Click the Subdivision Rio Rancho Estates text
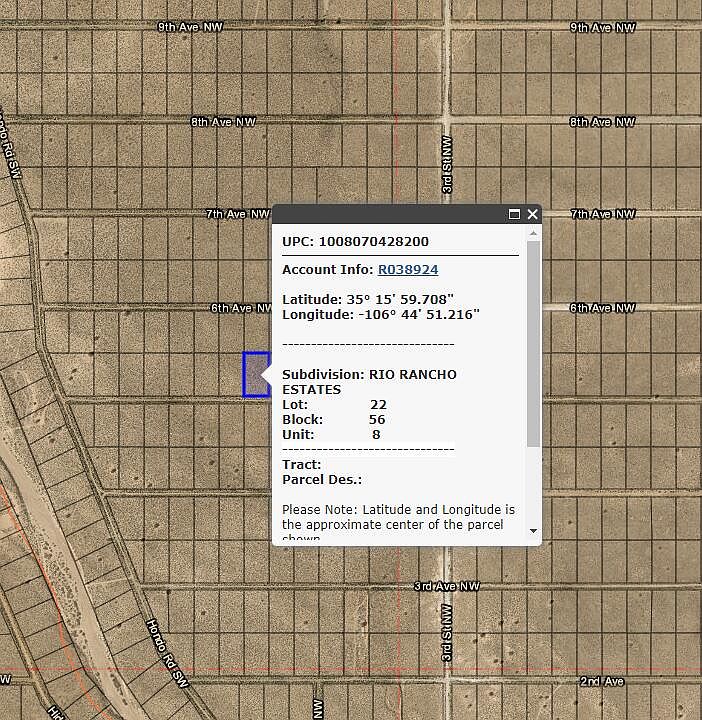This screenshot has width=702, height=720. (369, 381)
